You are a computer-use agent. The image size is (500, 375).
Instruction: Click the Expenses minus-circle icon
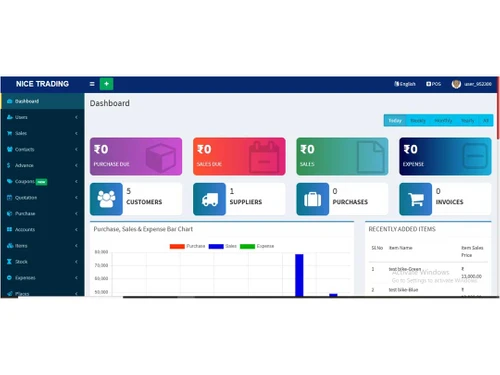pos(9,277)
